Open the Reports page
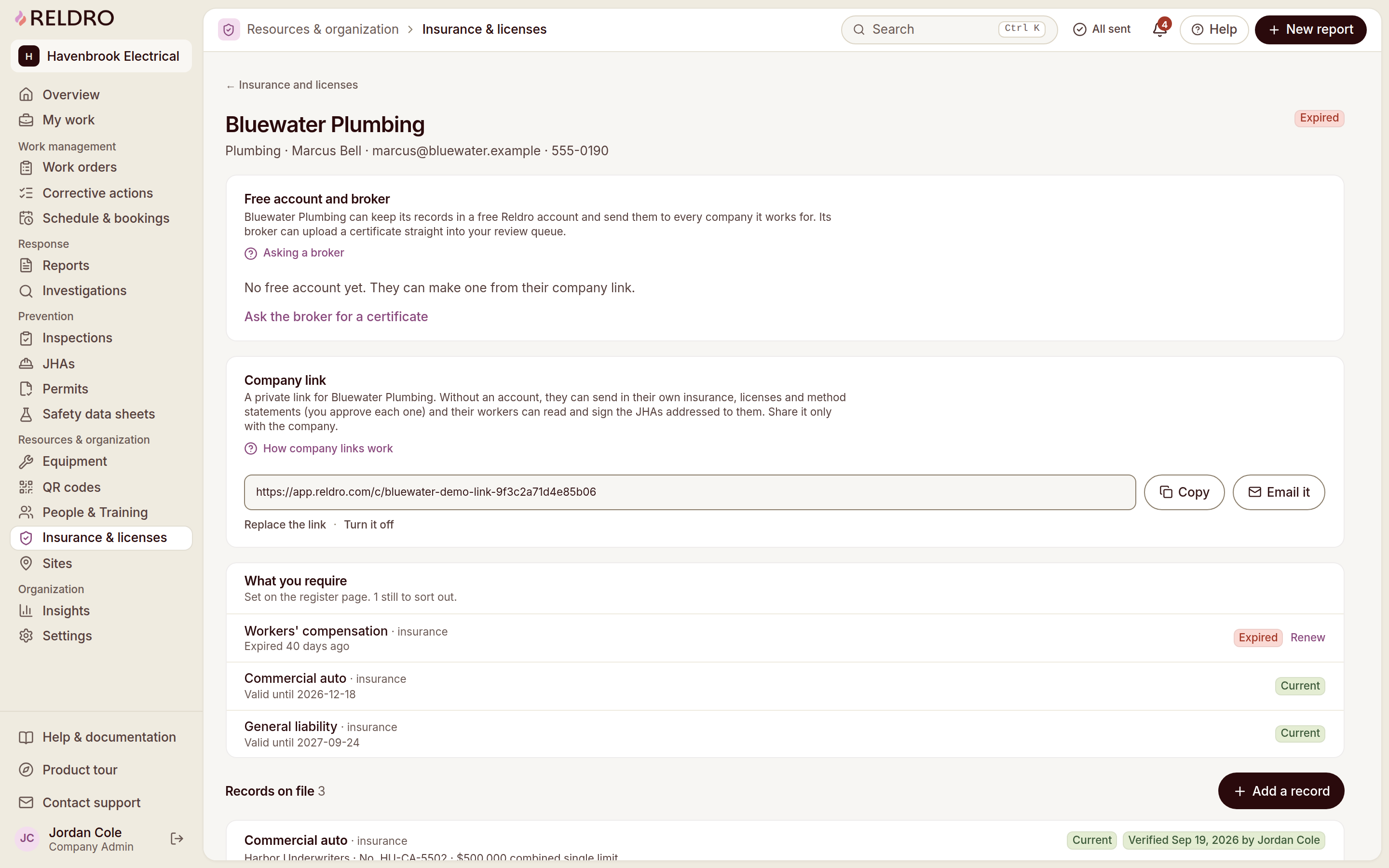Viewport: 1389px width, 868px height. pyautogui.click(x=101, y=265)
